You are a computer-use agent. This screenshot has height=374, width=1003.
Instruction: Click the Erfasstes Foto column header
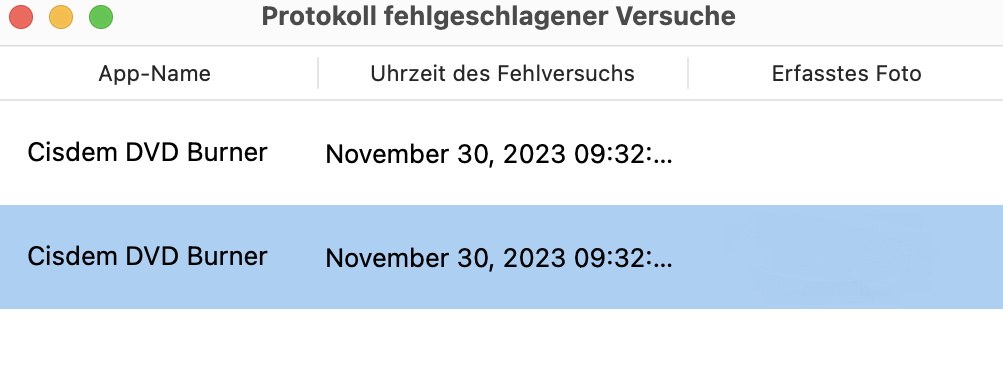[x=846, y=74]
